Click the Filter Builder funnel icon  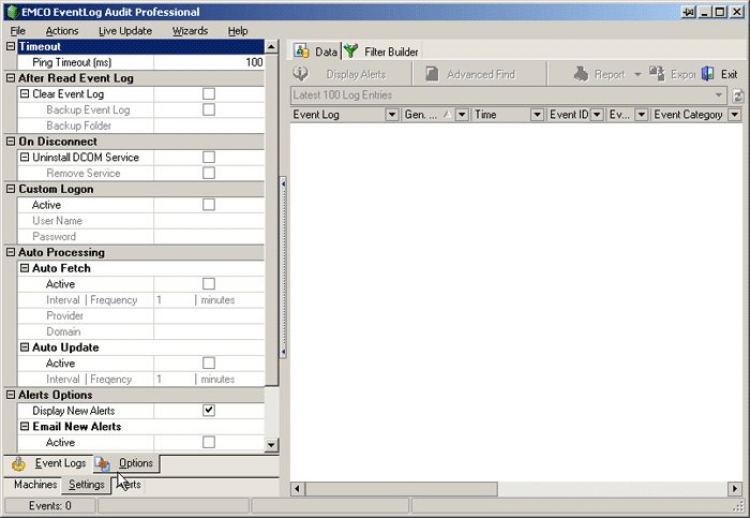click(351, 51)
